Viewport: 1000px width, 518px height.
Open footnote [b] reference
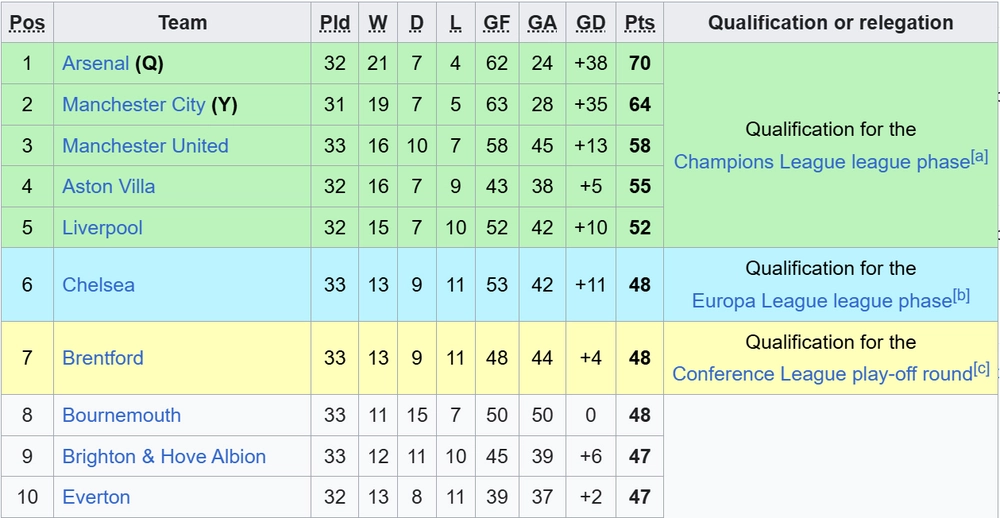(x=961, y=296)
